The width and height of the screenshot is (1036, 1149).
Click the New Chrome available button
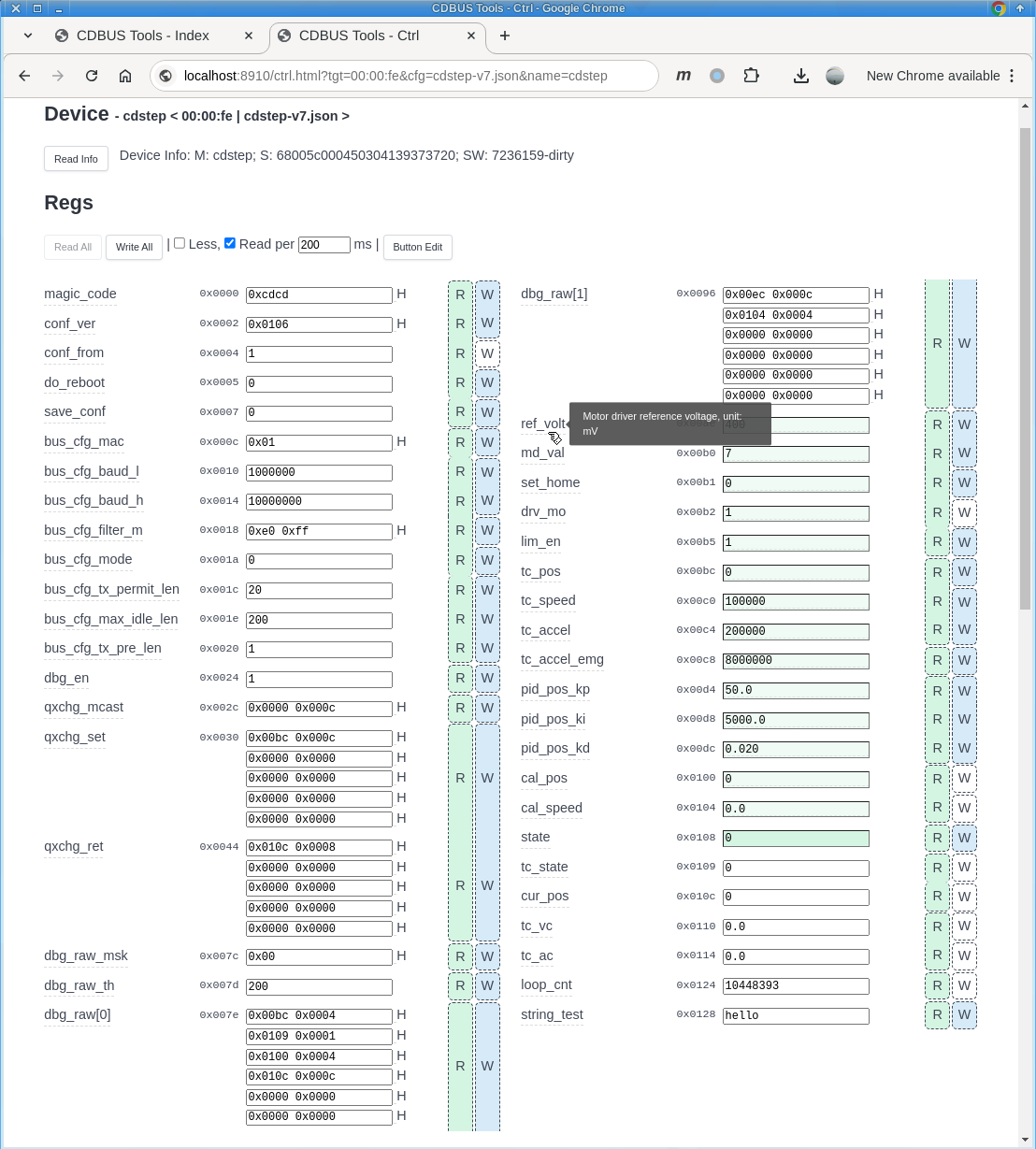click(x=933, y=76)
